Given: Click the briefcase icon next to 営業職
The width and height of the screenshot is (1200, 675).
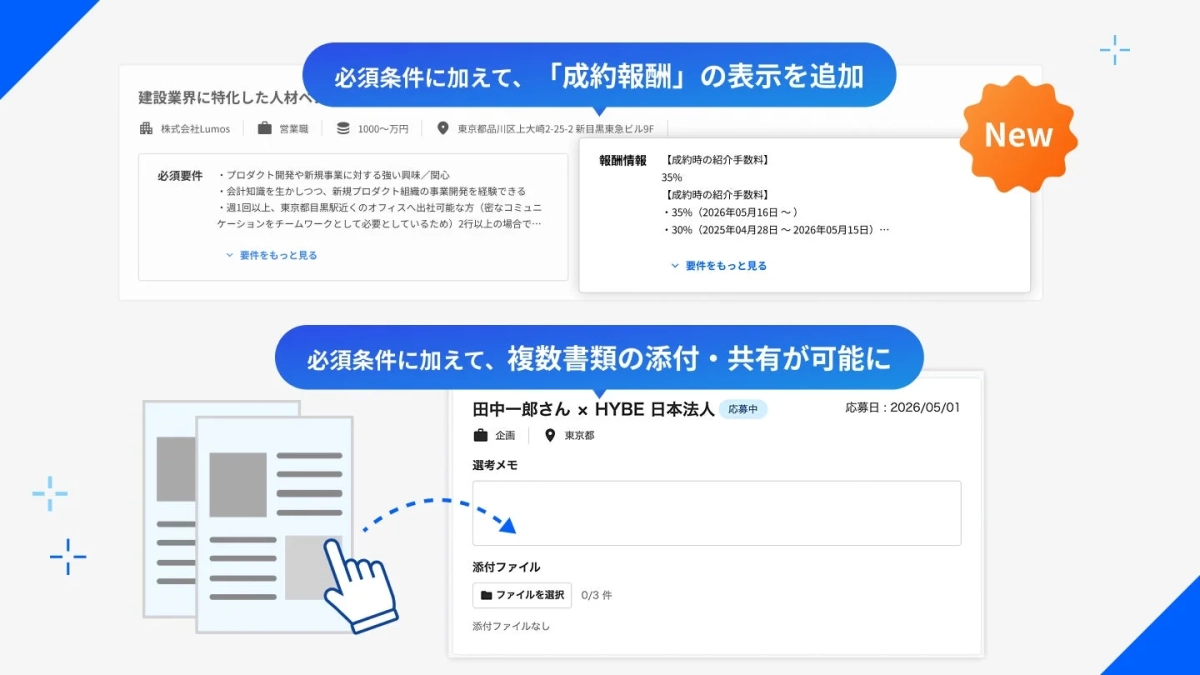Looking at the screenshot, I should tap(265, 128).
